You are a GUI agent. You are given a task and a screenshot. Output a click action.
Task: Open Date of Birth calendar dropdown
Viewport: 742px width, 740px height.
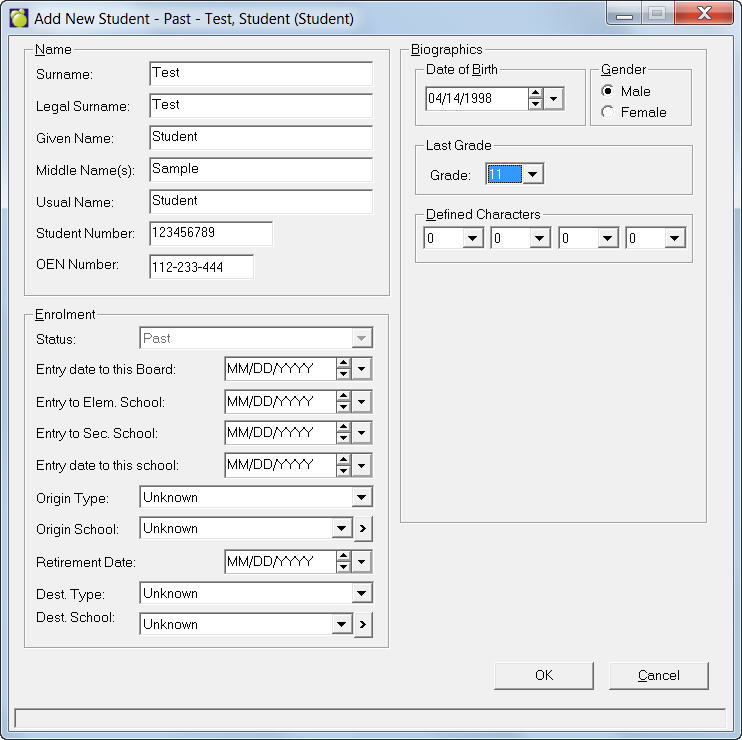pyautogui.click(x=555, y=98)
